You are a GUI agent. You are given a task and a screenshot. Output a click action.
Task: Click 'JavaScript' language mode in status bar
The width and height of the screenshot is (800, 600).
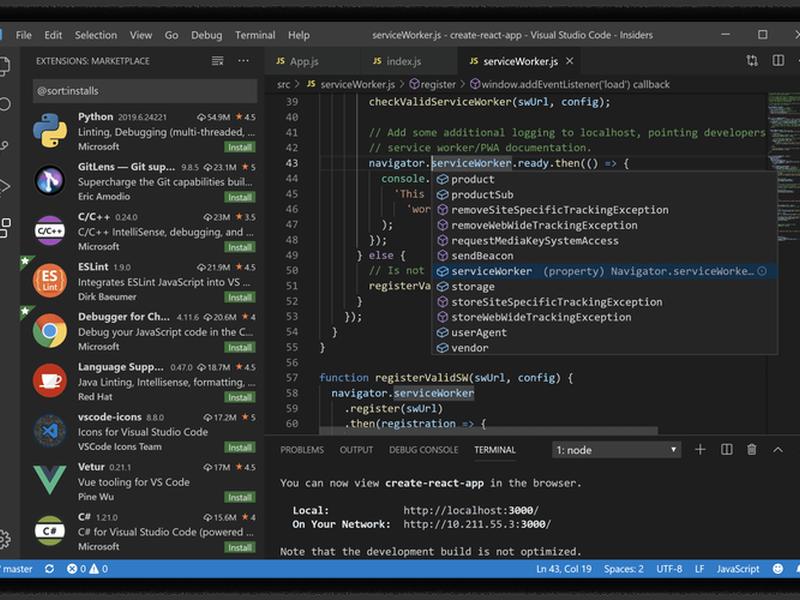[x=738, y=568]
